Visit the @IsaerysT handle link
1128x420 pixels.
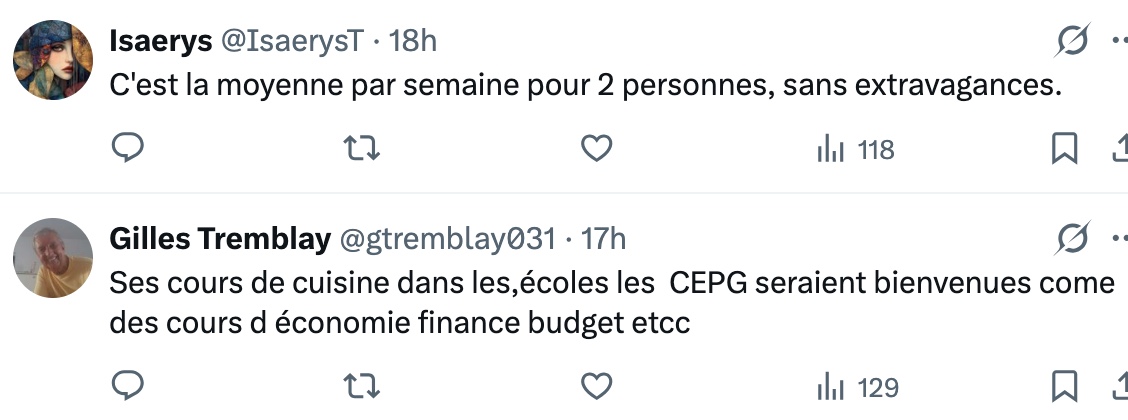291,41
